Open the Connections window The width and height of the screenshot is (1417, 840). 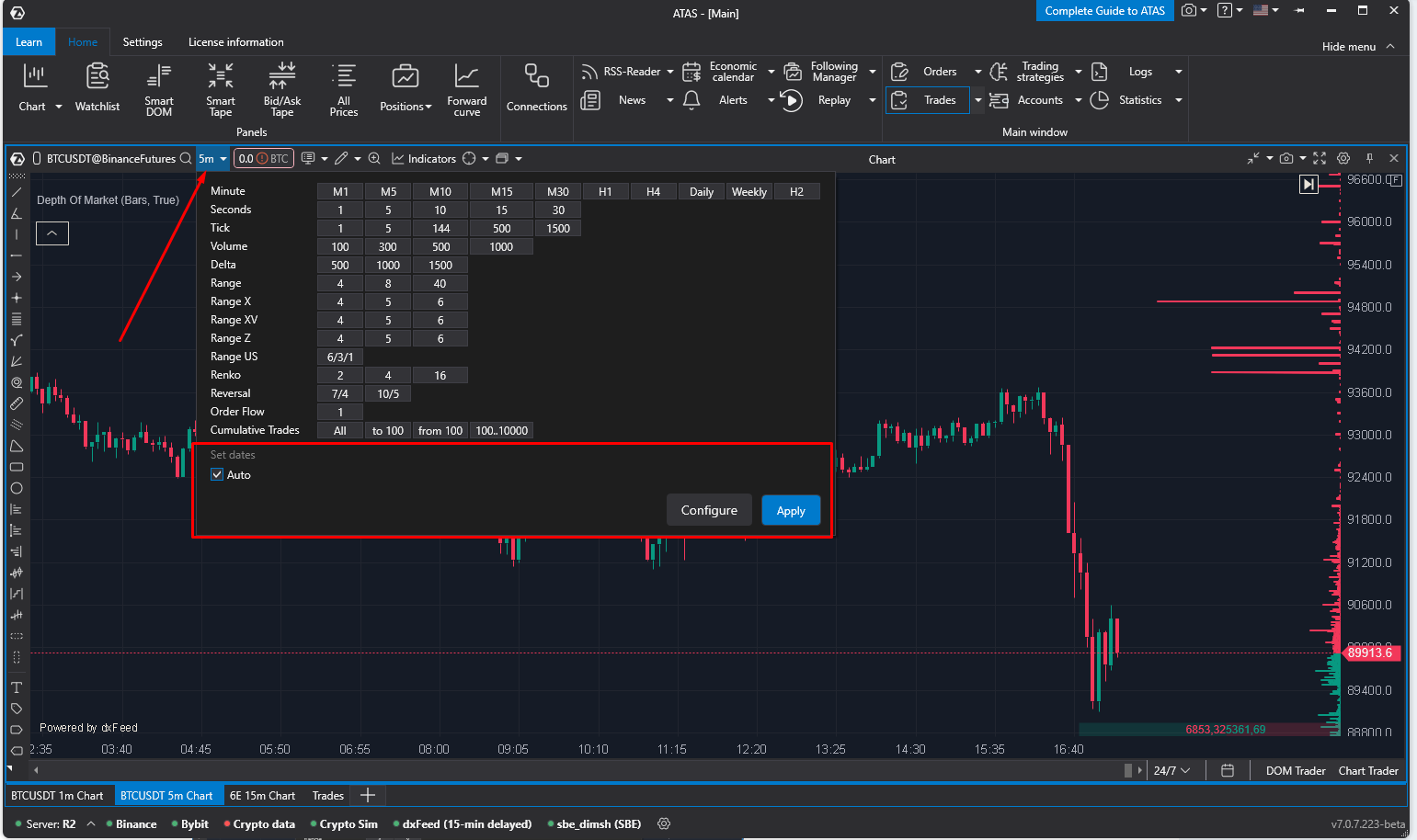click(x=537, y=88)
